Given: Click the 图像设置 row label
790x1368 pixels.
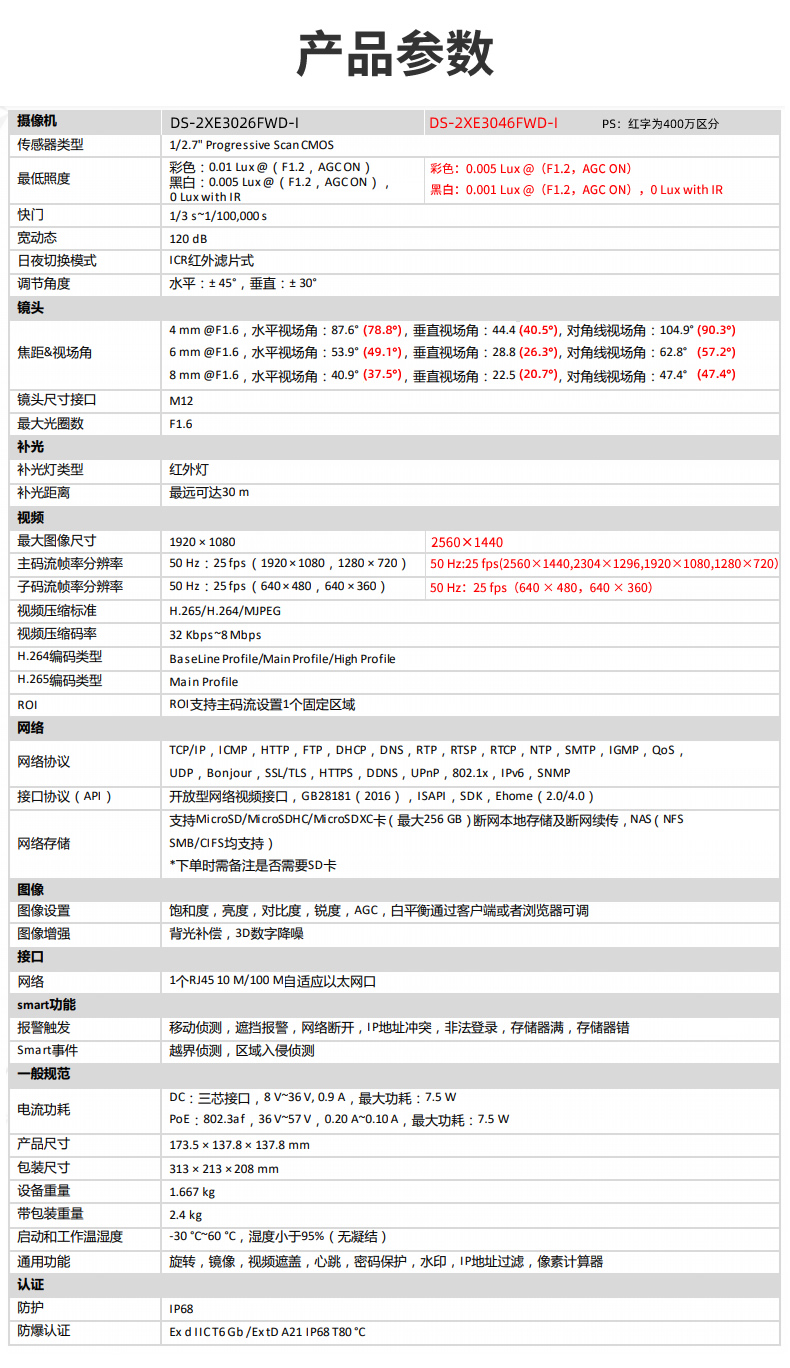Looking at the screenshot, I should pos(44,911).
